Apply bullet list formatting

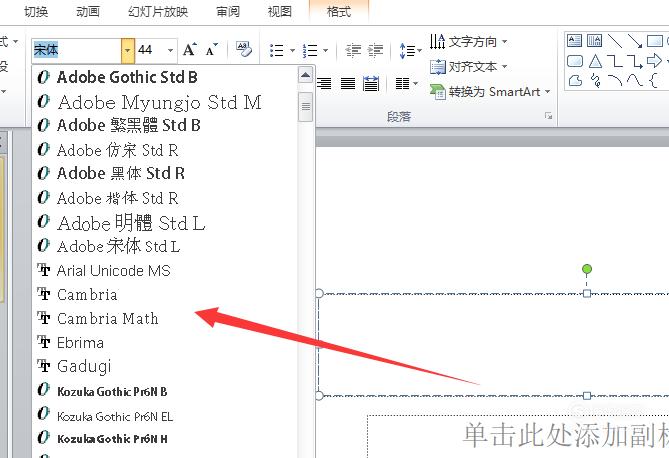(276, 50)
